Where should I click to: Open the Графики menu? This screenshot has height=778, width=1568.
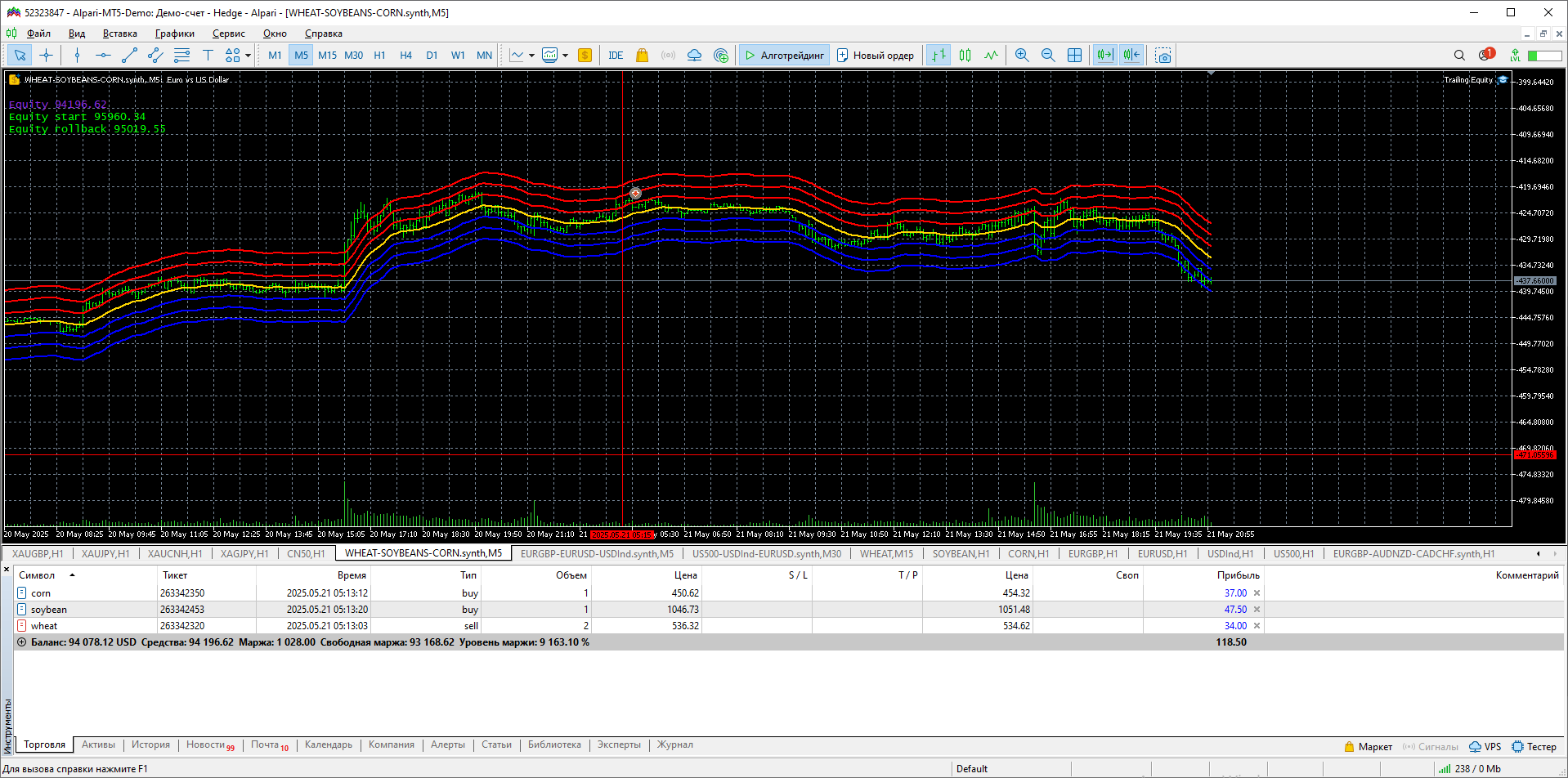pyautogui.click(x=174, y=34)
